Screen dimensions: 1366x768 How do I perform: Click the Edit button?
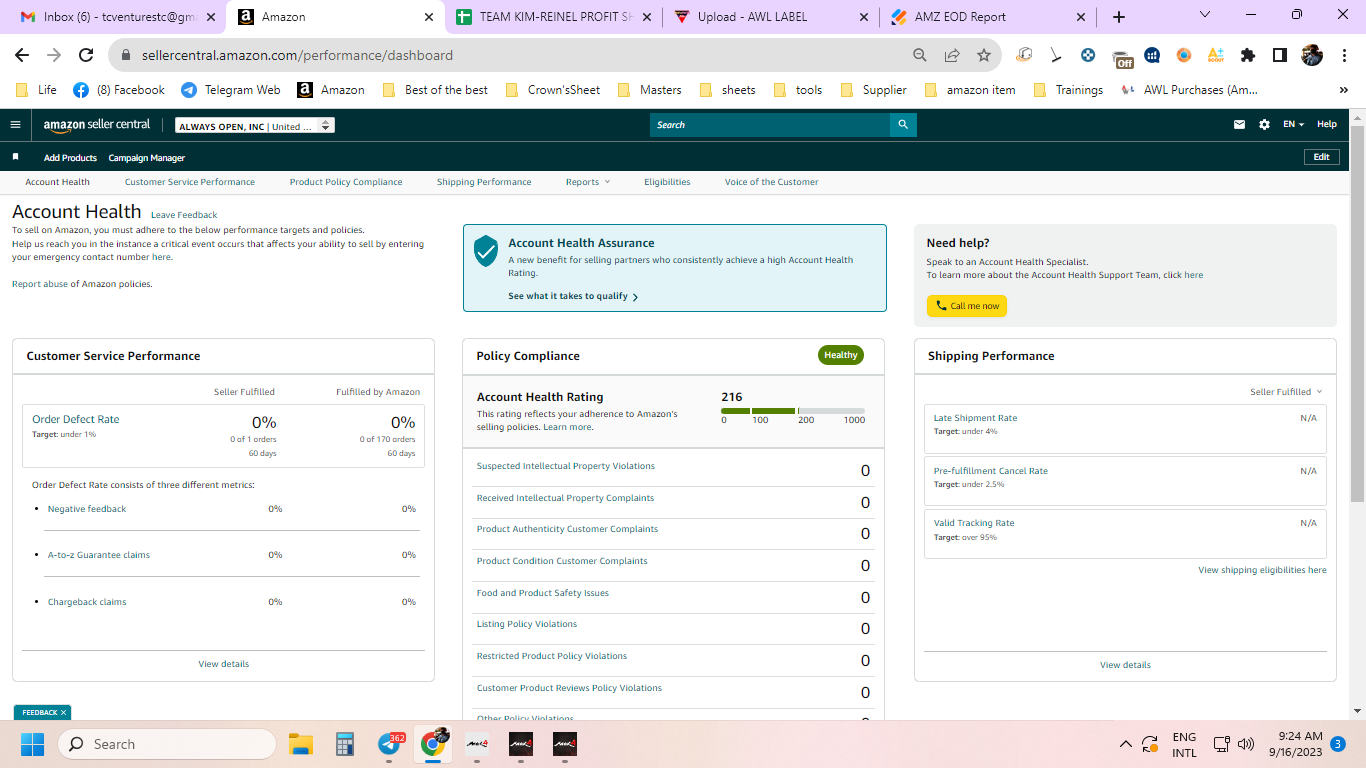click(1322, 157)
